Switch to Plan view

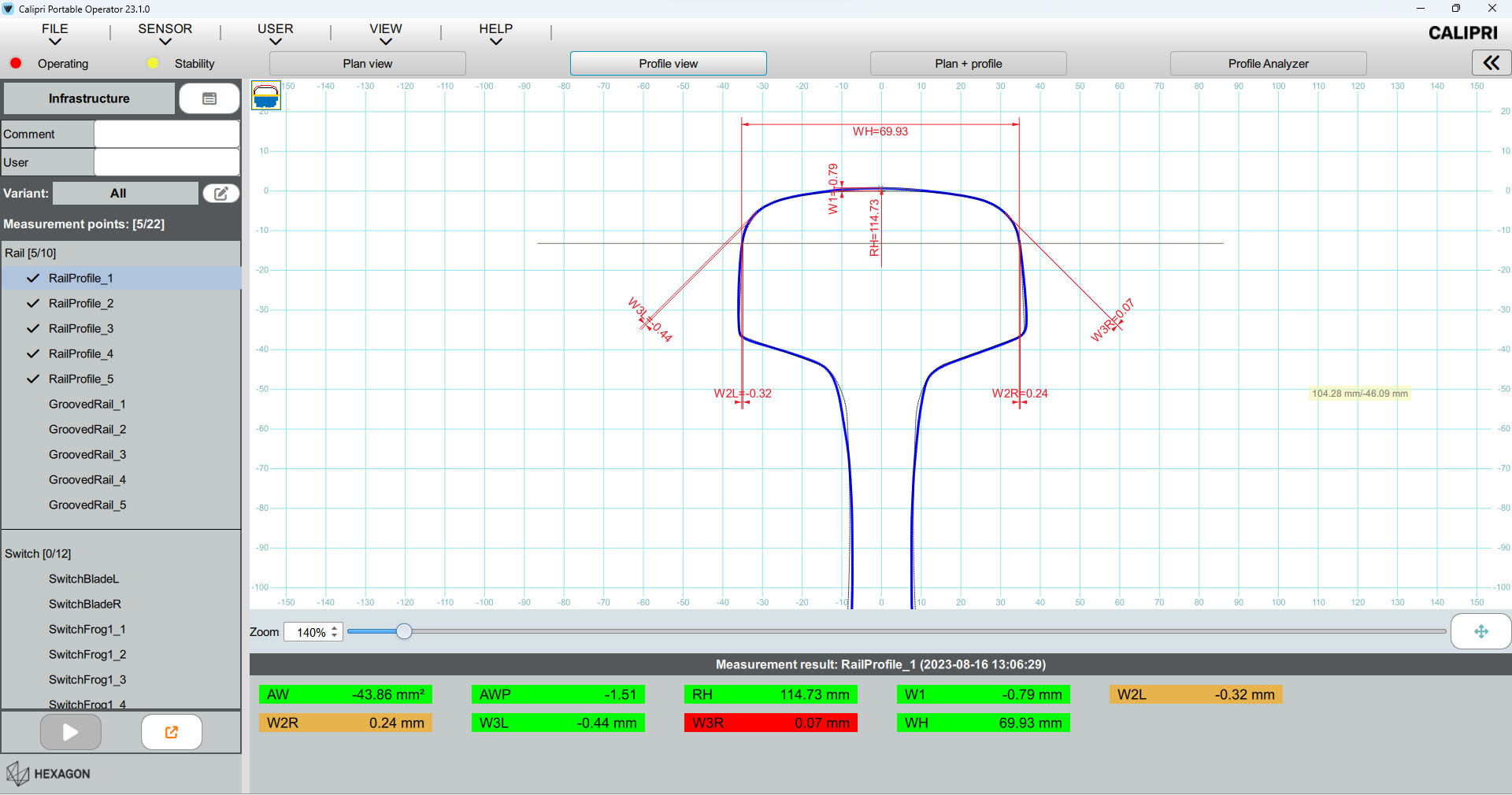368,64
